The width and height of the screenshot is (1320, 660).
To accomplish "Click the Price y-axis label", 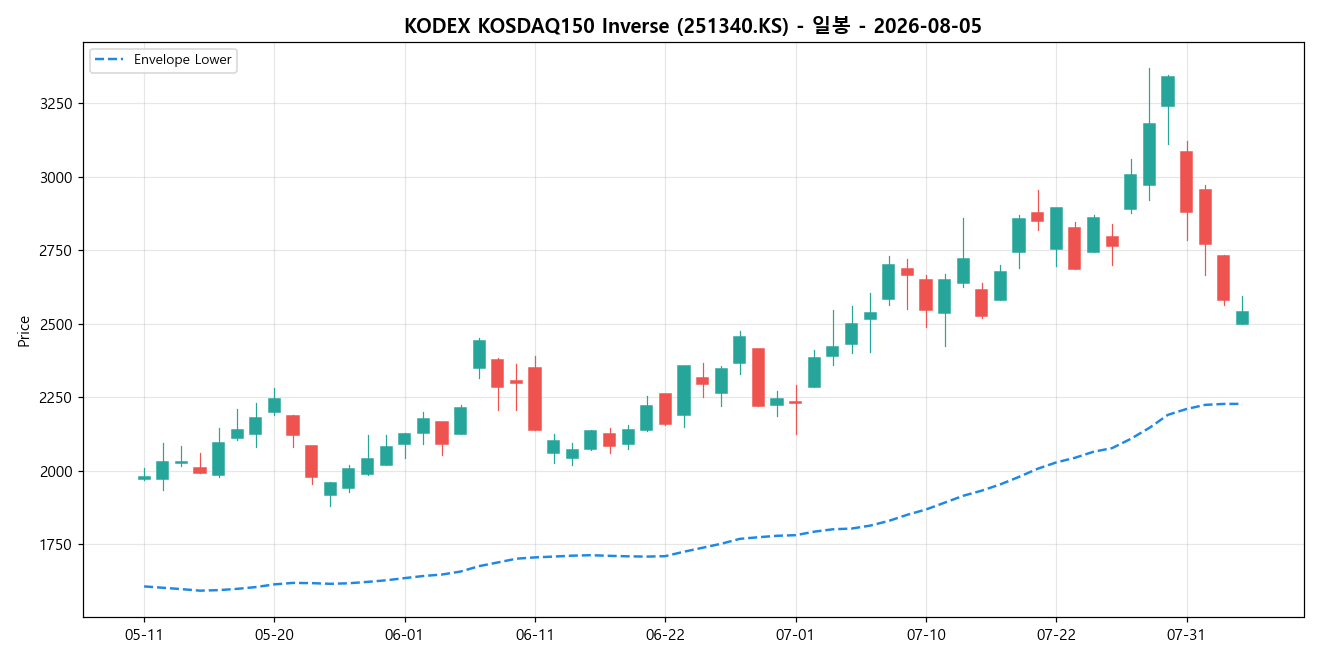I will [x=24, y=330].
